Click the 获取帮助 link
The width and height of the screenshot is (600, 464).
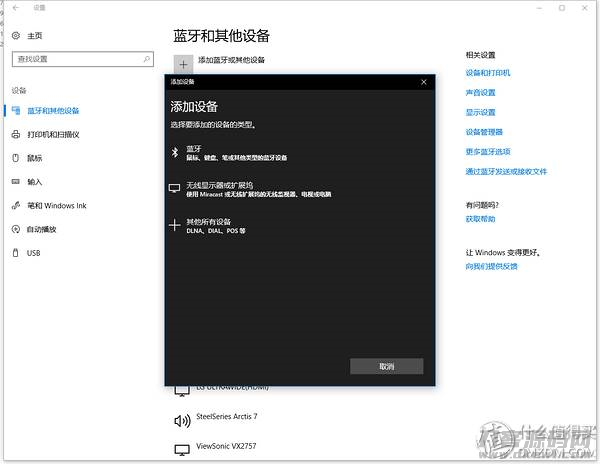click(x=480, y=219)
